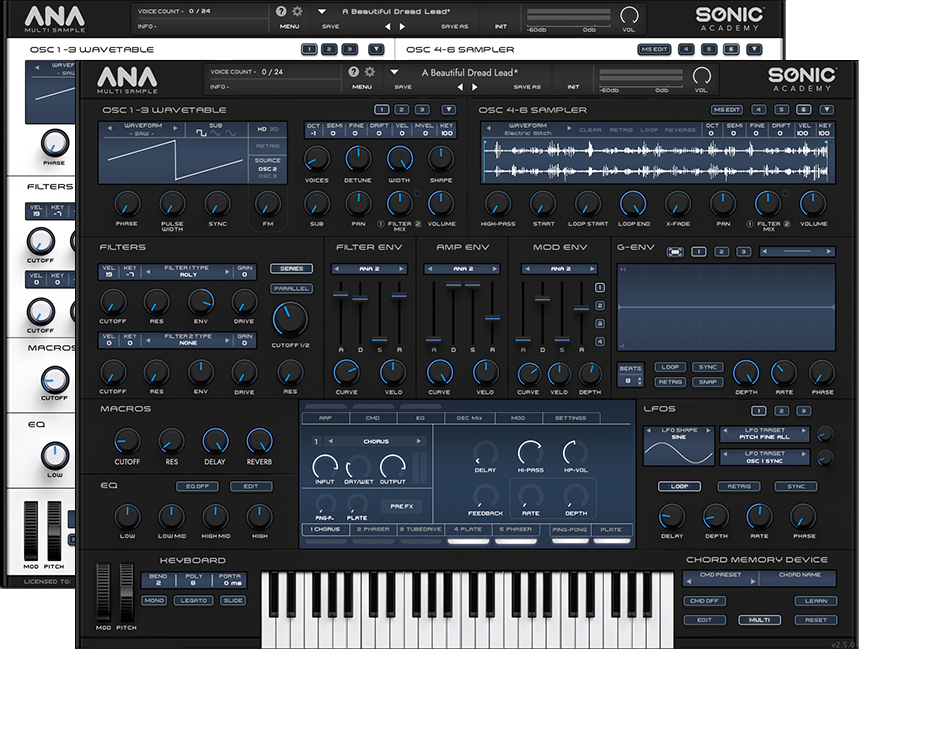Open the SETTINGS tab in the effects panel
934x736 pixels.
(x=570, y=416)
